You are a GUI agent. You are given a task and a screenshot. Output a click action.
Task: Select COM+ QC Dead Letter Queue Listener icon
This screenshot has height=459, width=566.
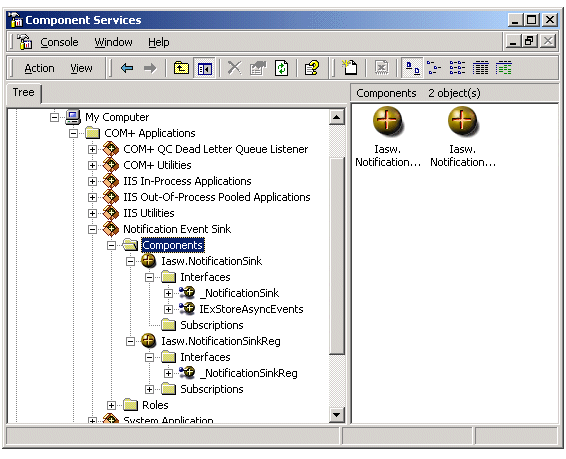coord(111,148)
